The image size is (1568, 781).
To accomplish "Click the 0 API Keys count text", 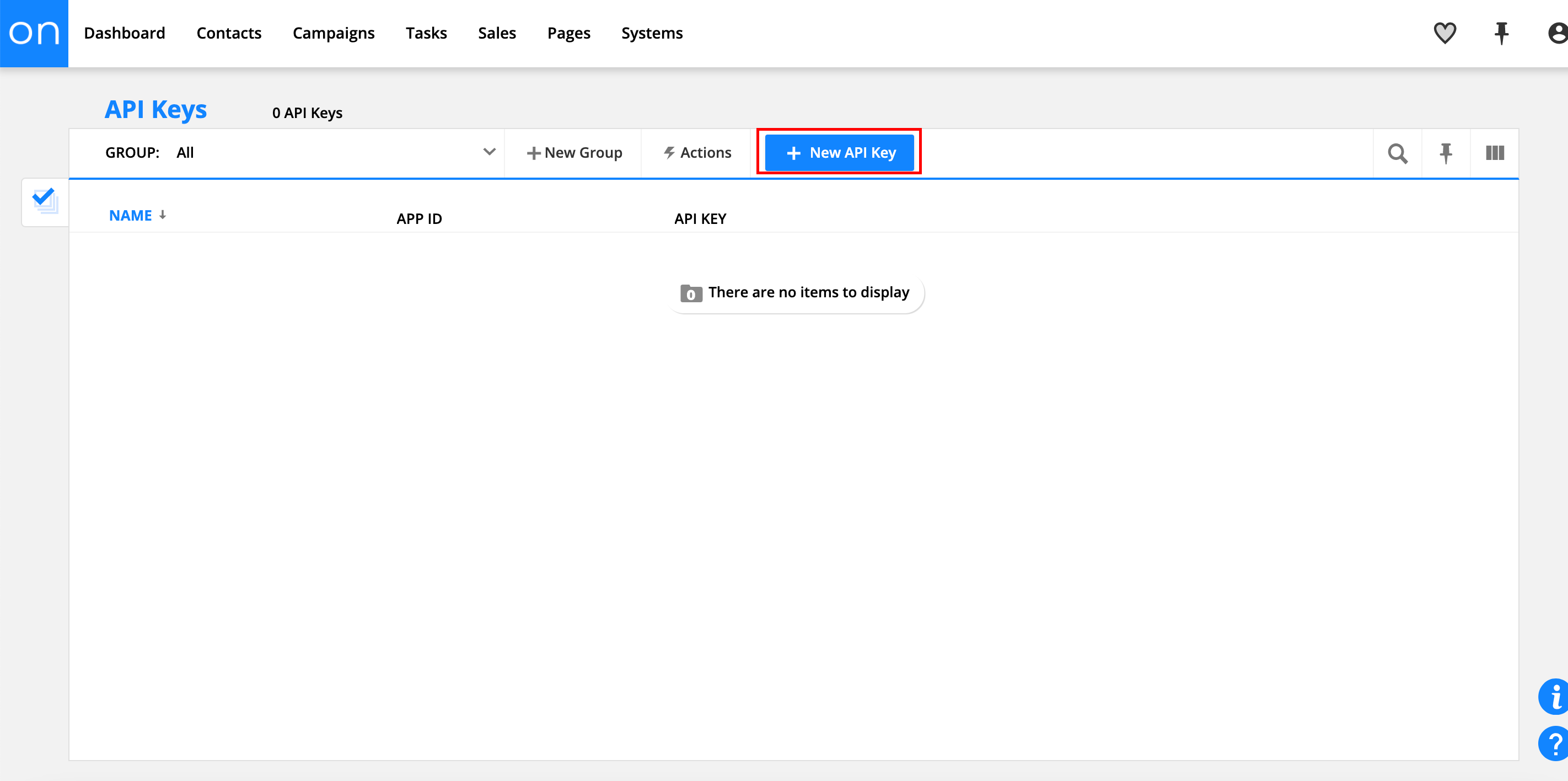I will [308, 113].
